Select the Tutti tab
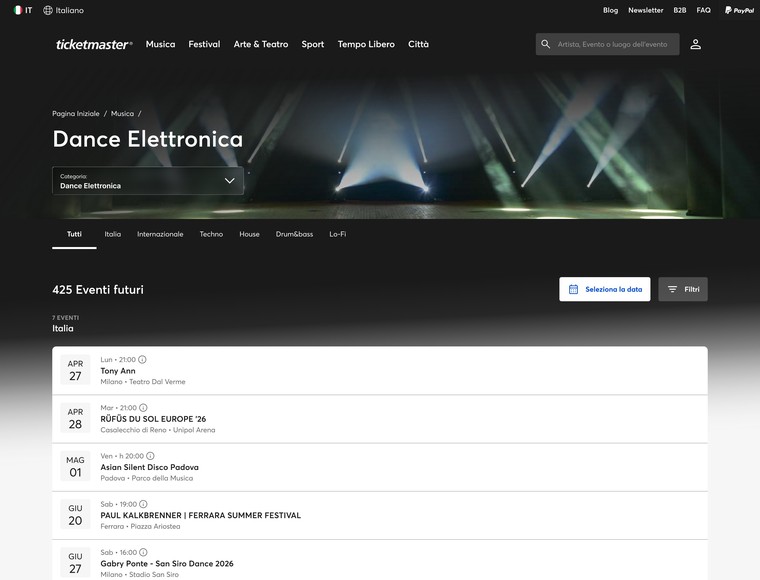 coord(74,234)
